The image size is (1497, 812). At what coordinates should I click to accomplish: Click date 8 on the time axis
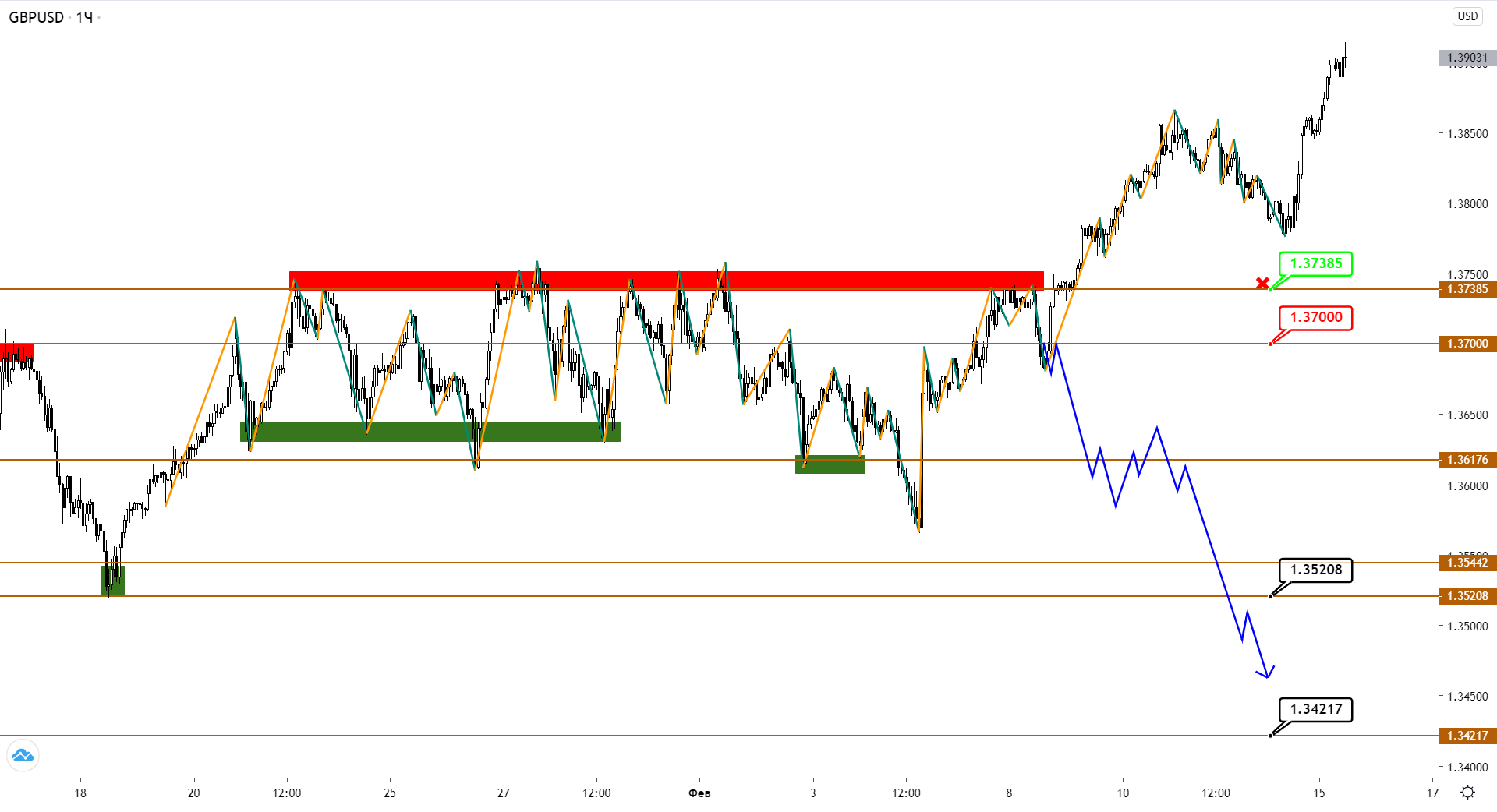[1009, 793]
